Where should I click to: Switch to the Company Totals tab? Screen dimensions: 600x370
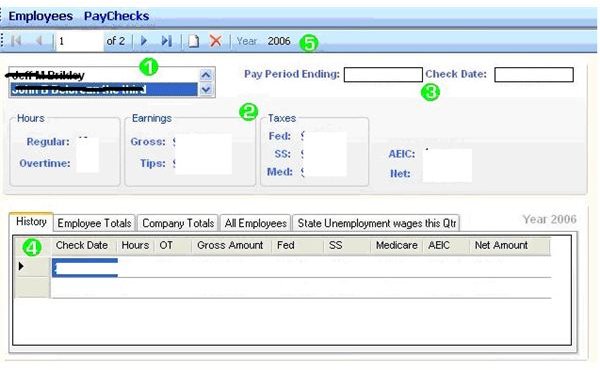pyautogui.click(x=178, y=223)
